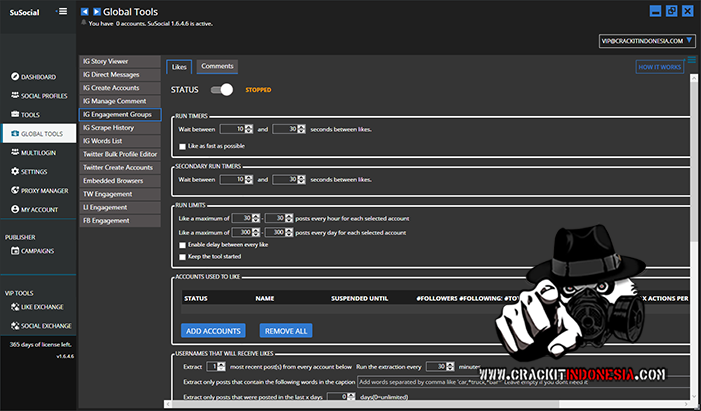
Task: Enable 'Like as fast as possible' checkbox
Action: (x=182, y=146)
